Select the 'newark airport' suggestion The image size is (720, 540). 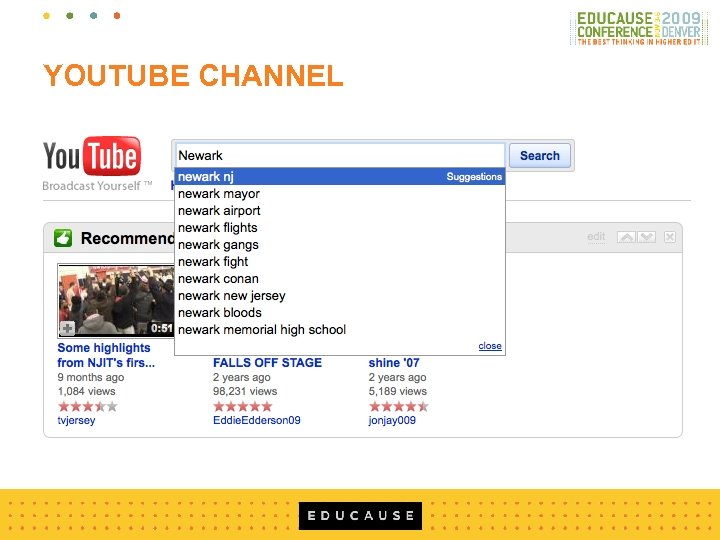(340, 211)
